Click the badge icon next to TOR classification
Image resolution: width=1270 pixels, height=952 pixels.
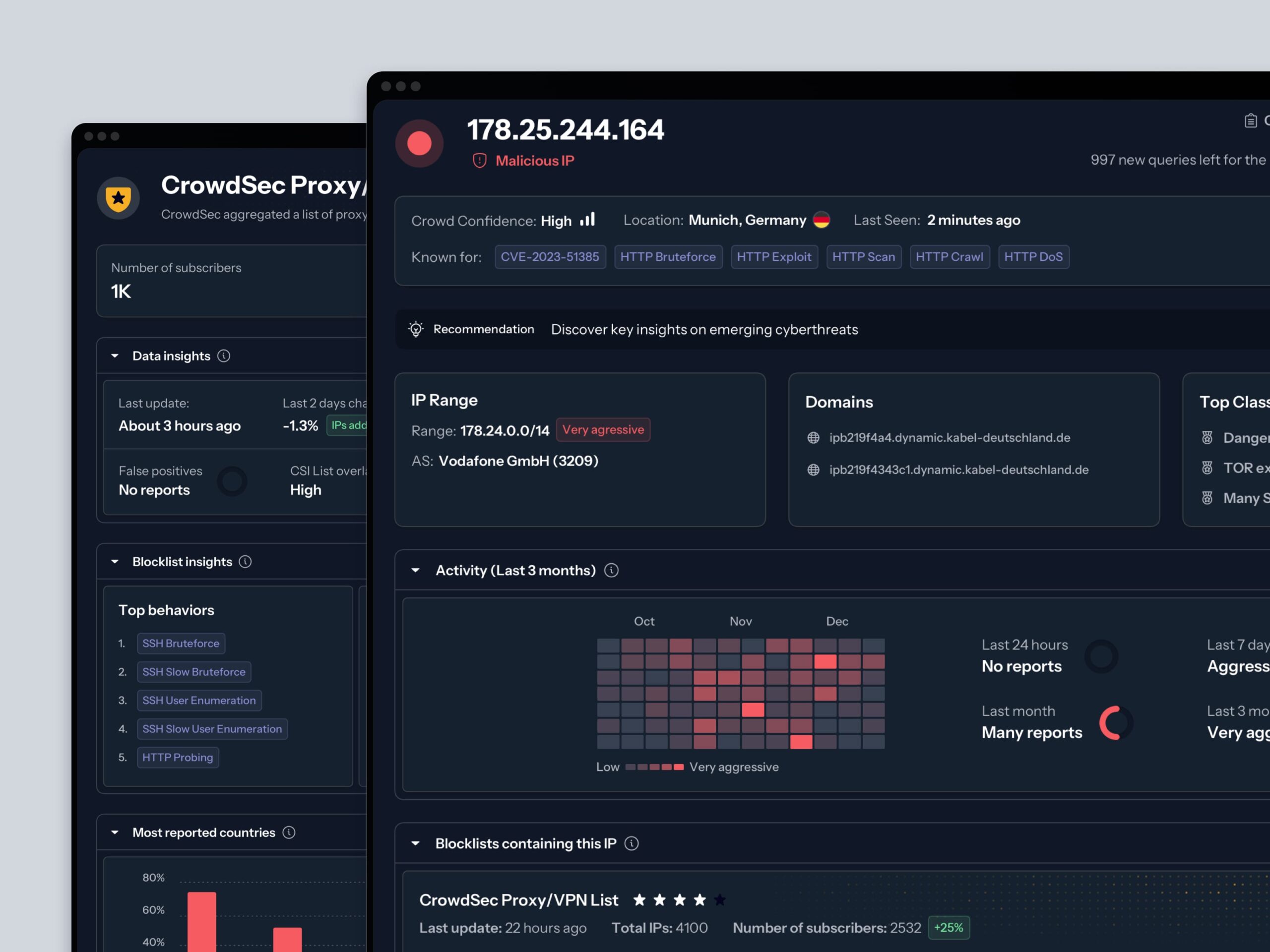tap(1207, 468)
